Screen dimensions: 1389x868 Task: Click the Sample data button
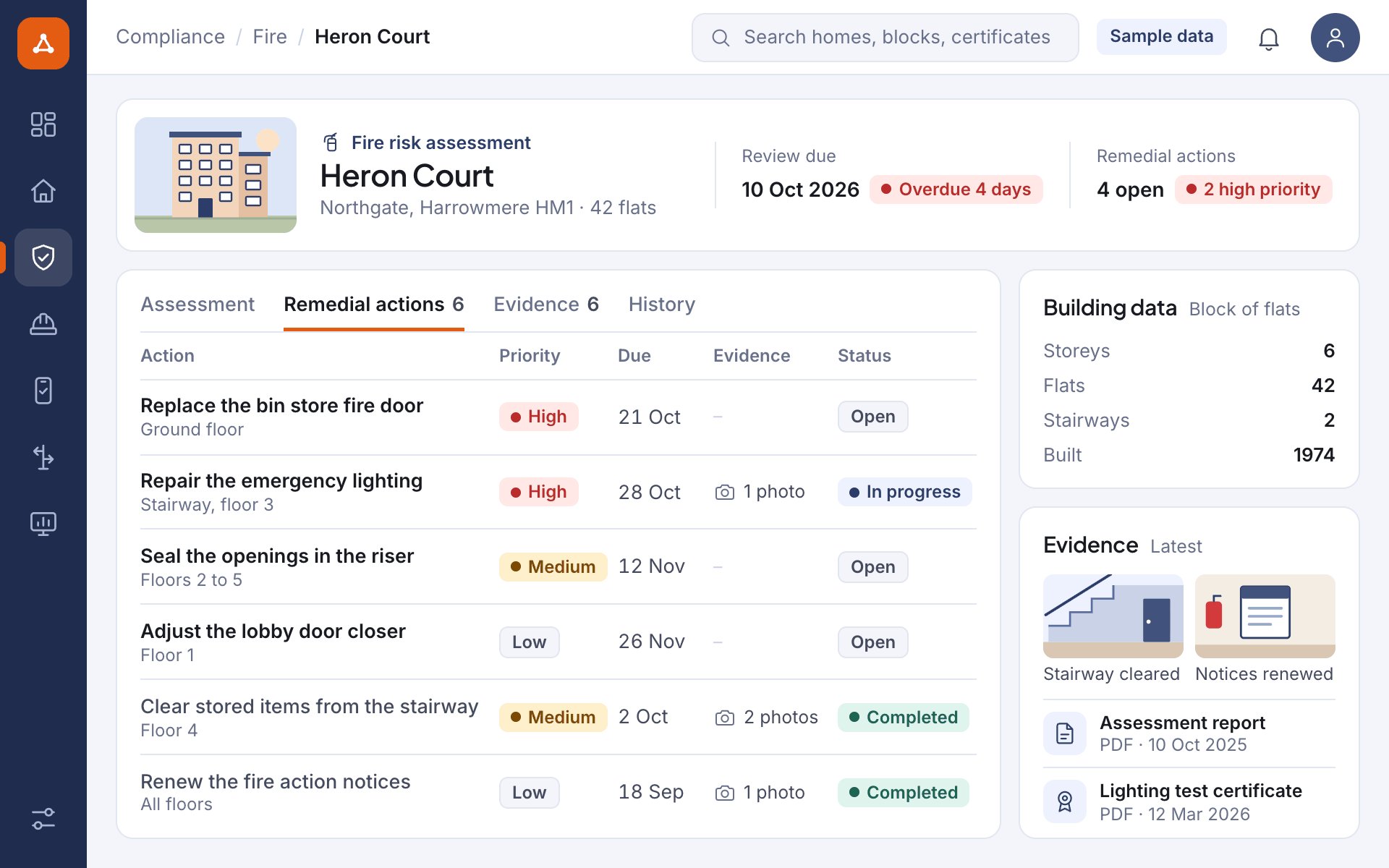(1162, 37)
